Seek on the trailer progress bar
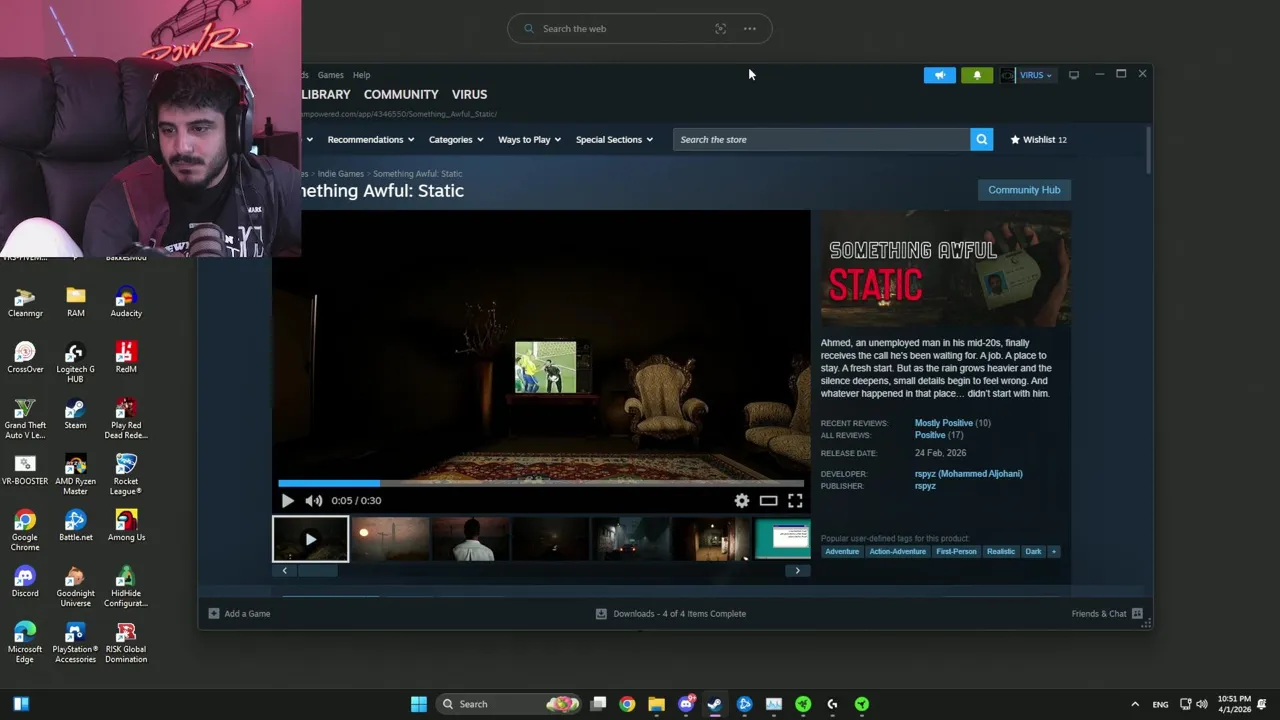 point(540,483)
